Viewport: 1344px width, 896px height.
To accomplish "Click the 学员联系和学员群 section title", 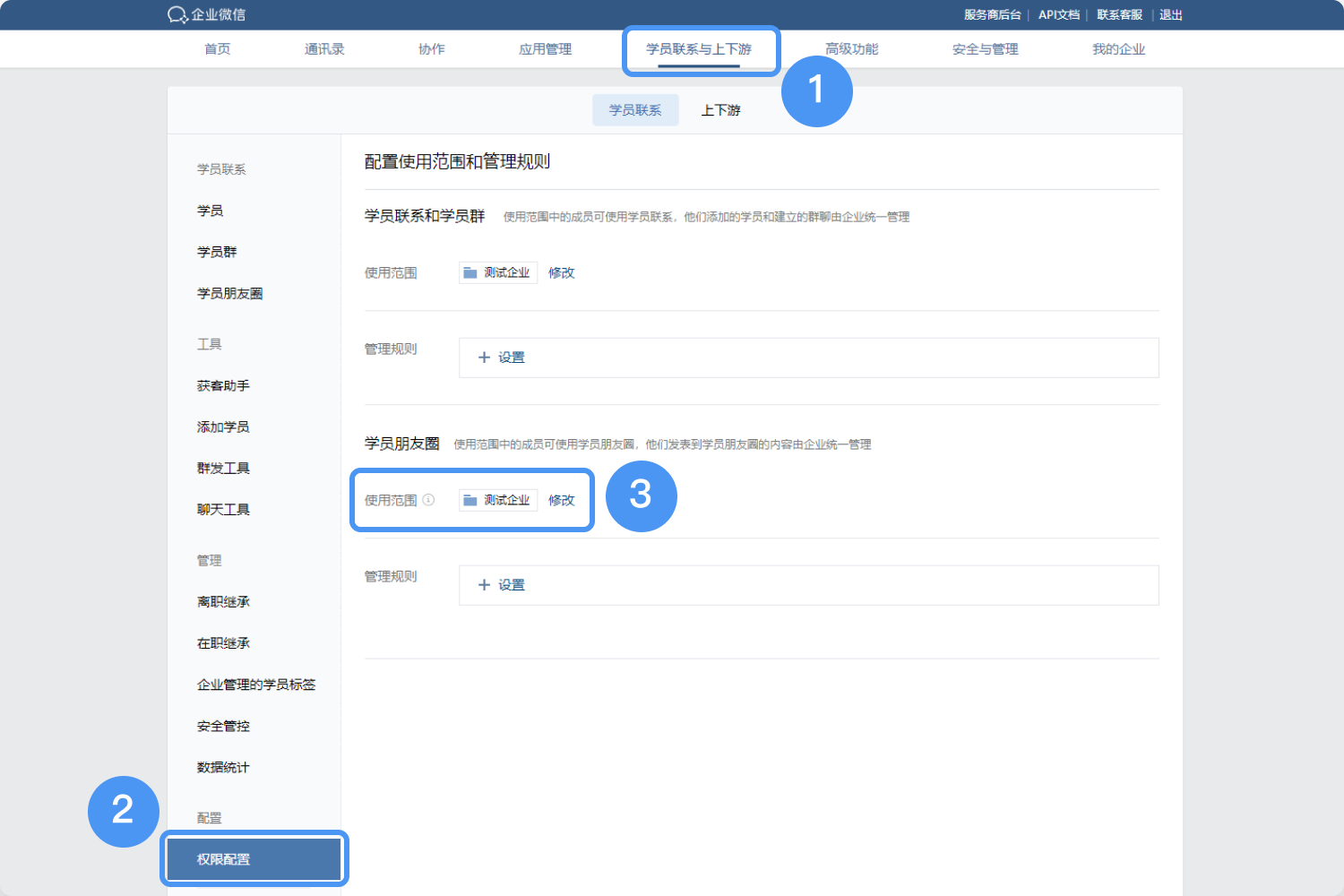I will pos(425,216).
